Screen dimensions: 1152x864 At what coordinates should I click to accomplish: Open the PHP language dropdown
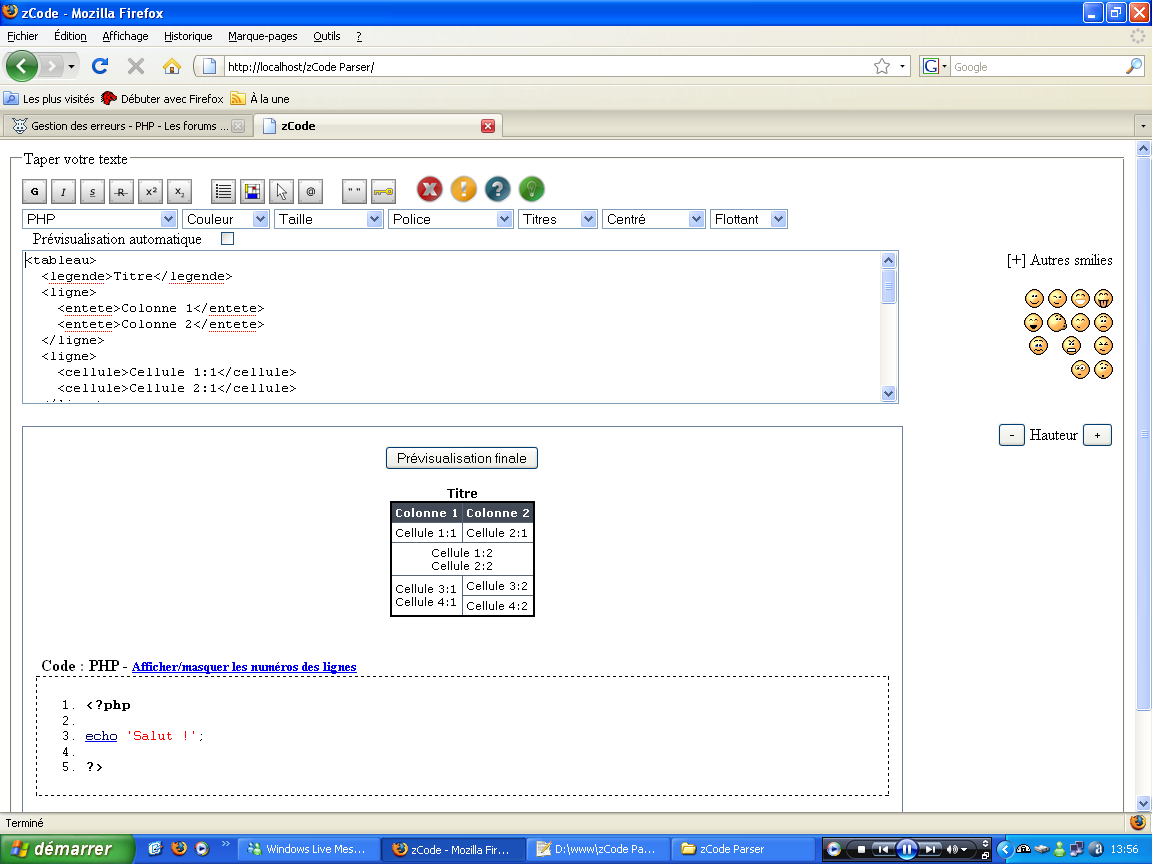99,218
